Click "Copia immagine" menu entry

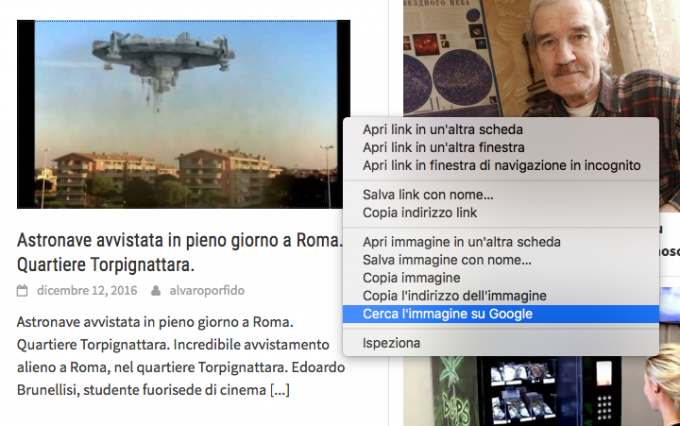[x=411, y=278]
